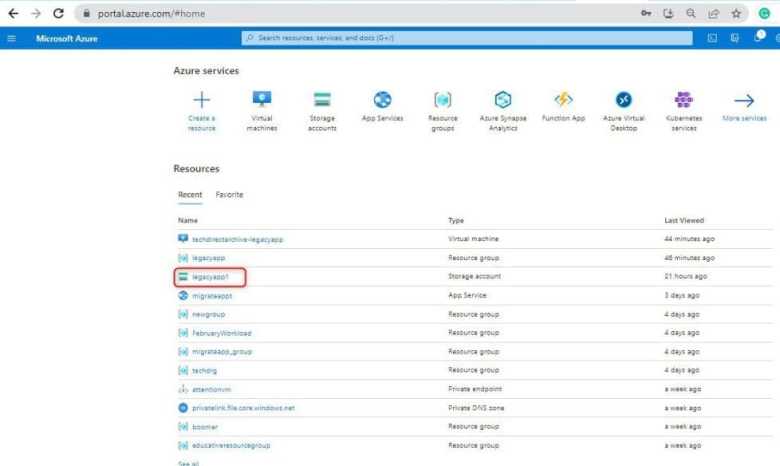Open Cloud Shell from the Azure header
Image resolution: width=780 pixels, height=466 pixels.
[712, 38]
